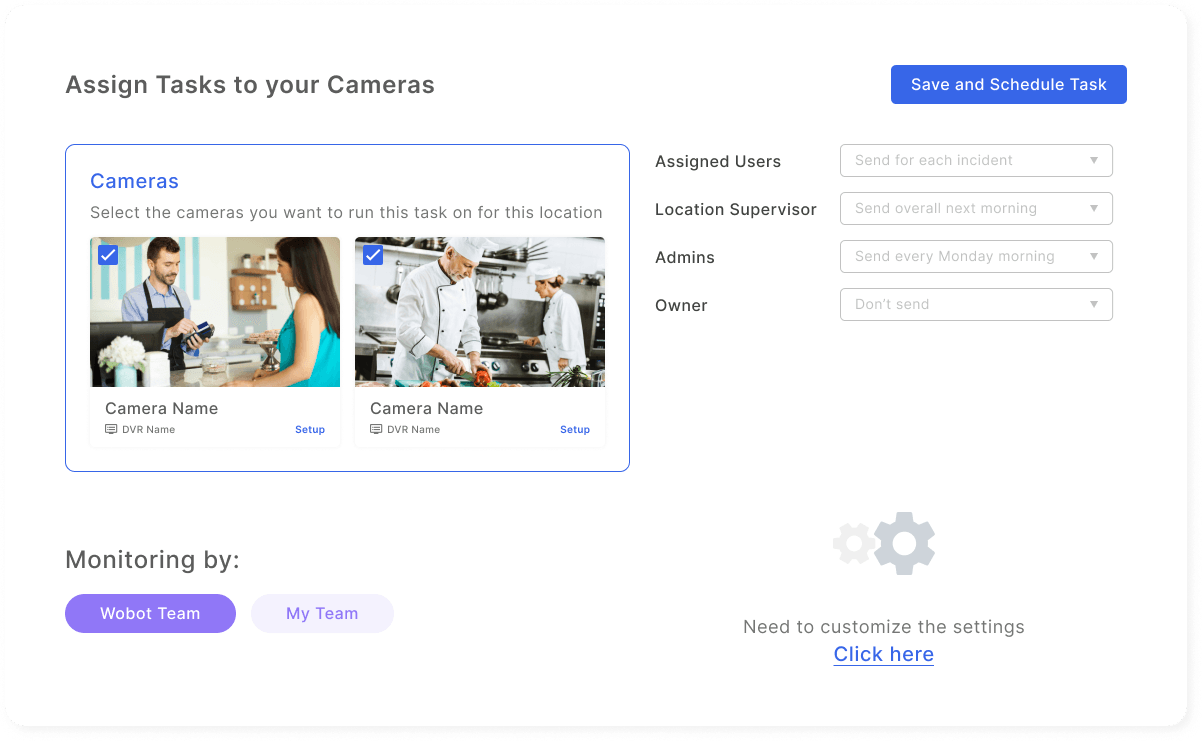This screenshot has height=741, width=1202.
Task: Uncheck the first camera's selection checkbox
Action: tap(108, 255)
